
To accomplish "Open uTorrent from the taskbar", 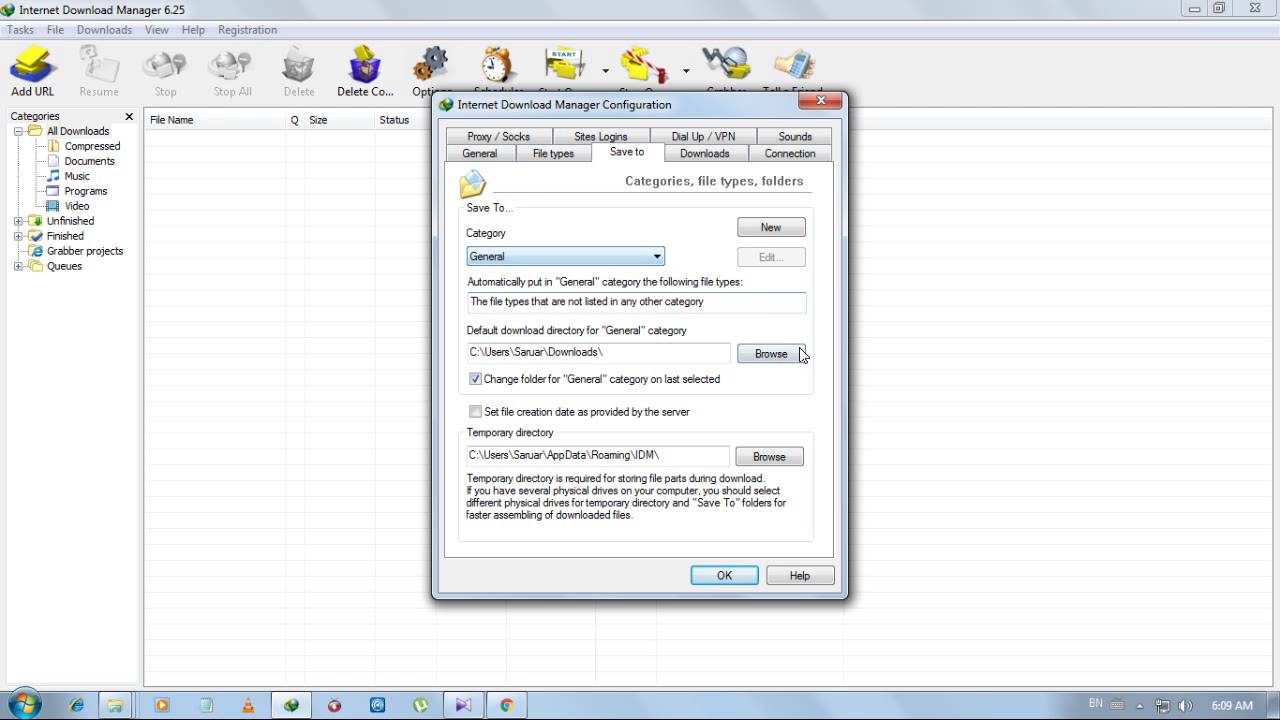I will coord(421,705).
